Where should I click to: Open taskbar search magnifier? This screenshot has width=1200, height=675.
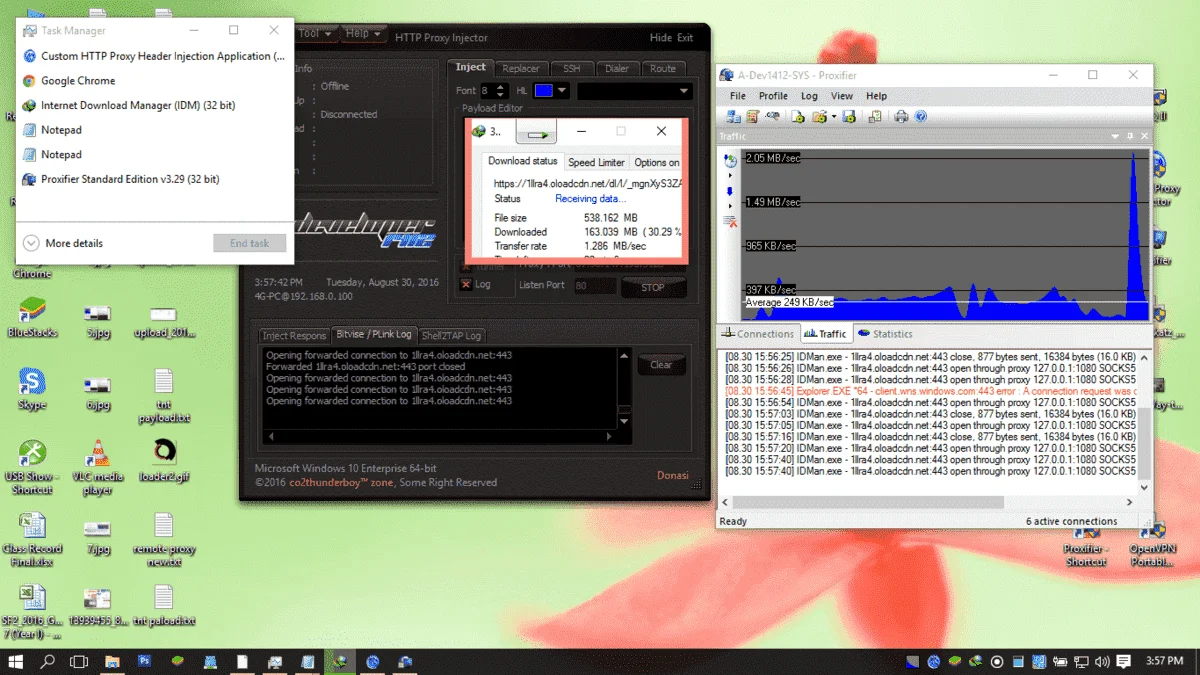(x=47, y=661)
